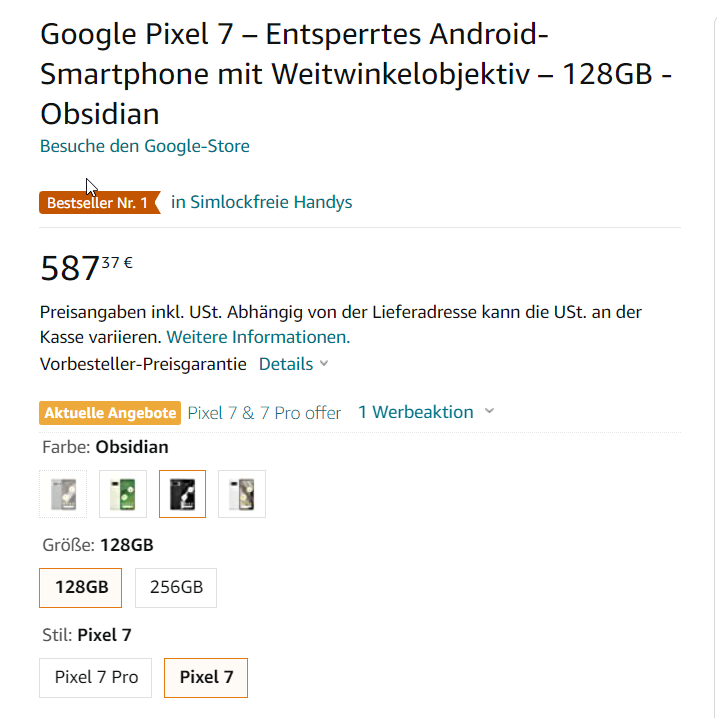Click the Pixel 7 & 7 Pro offer text
This screenshot has width=717, height=718.
[264, 413]
